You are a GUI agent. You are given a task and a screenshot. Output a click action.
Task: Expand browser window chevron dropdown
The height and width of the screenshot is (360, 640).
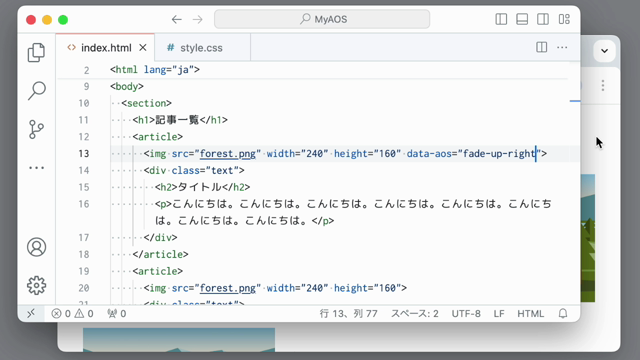click(x=604, y=51)
